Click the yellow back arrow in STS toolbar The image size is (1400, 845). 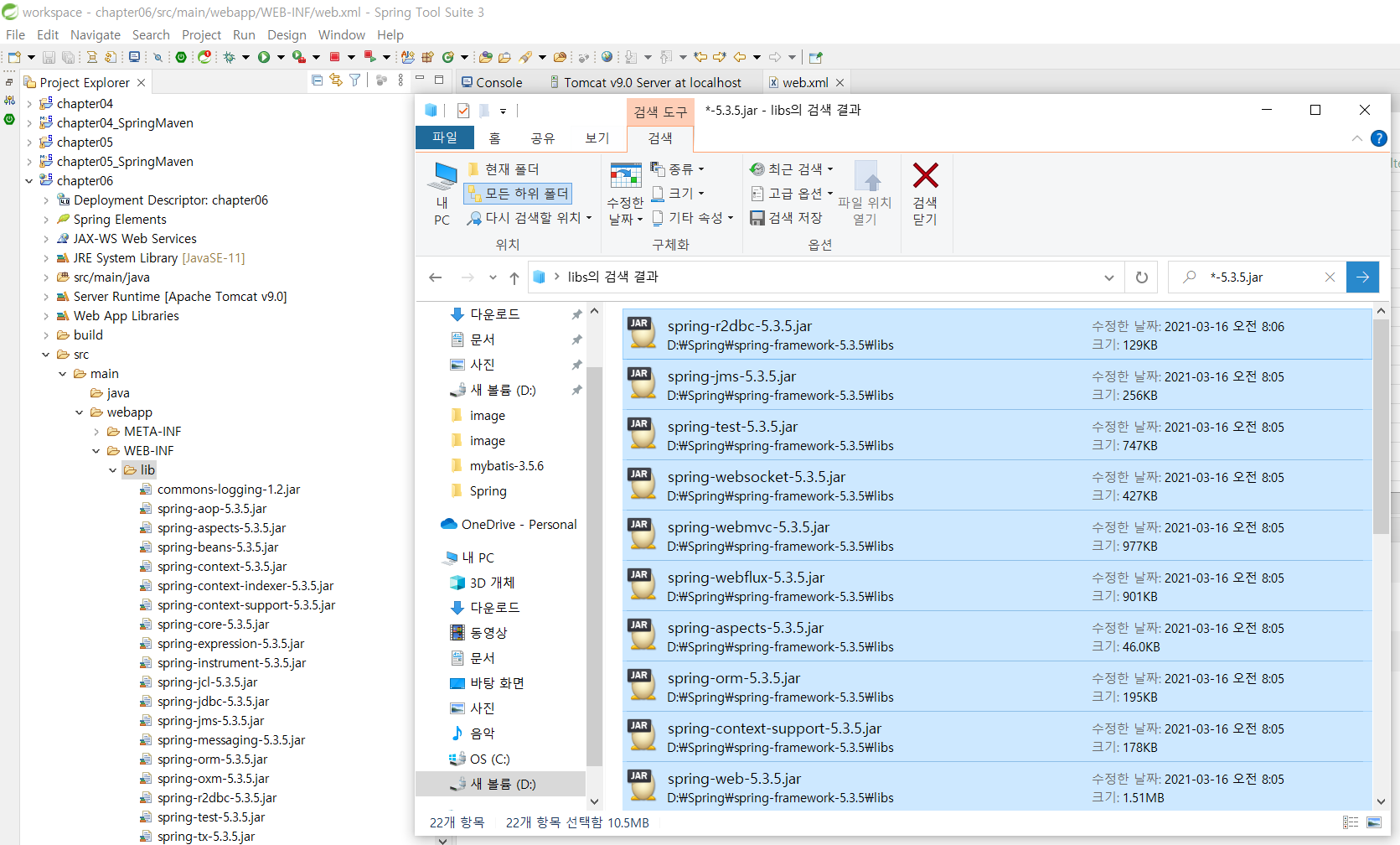click(x=740, y=57)
